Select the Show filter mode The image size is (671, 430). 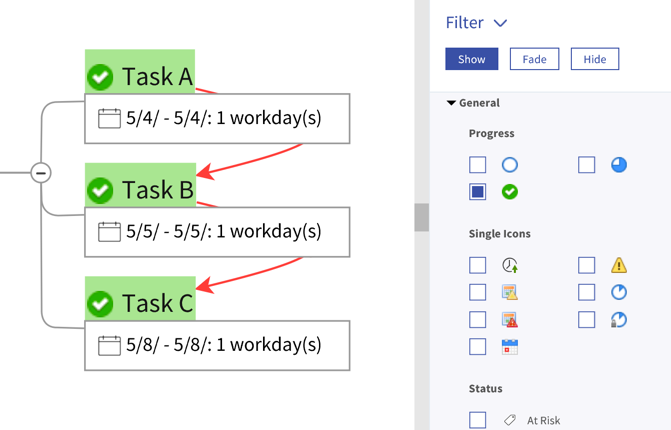[x=472, y=59]
